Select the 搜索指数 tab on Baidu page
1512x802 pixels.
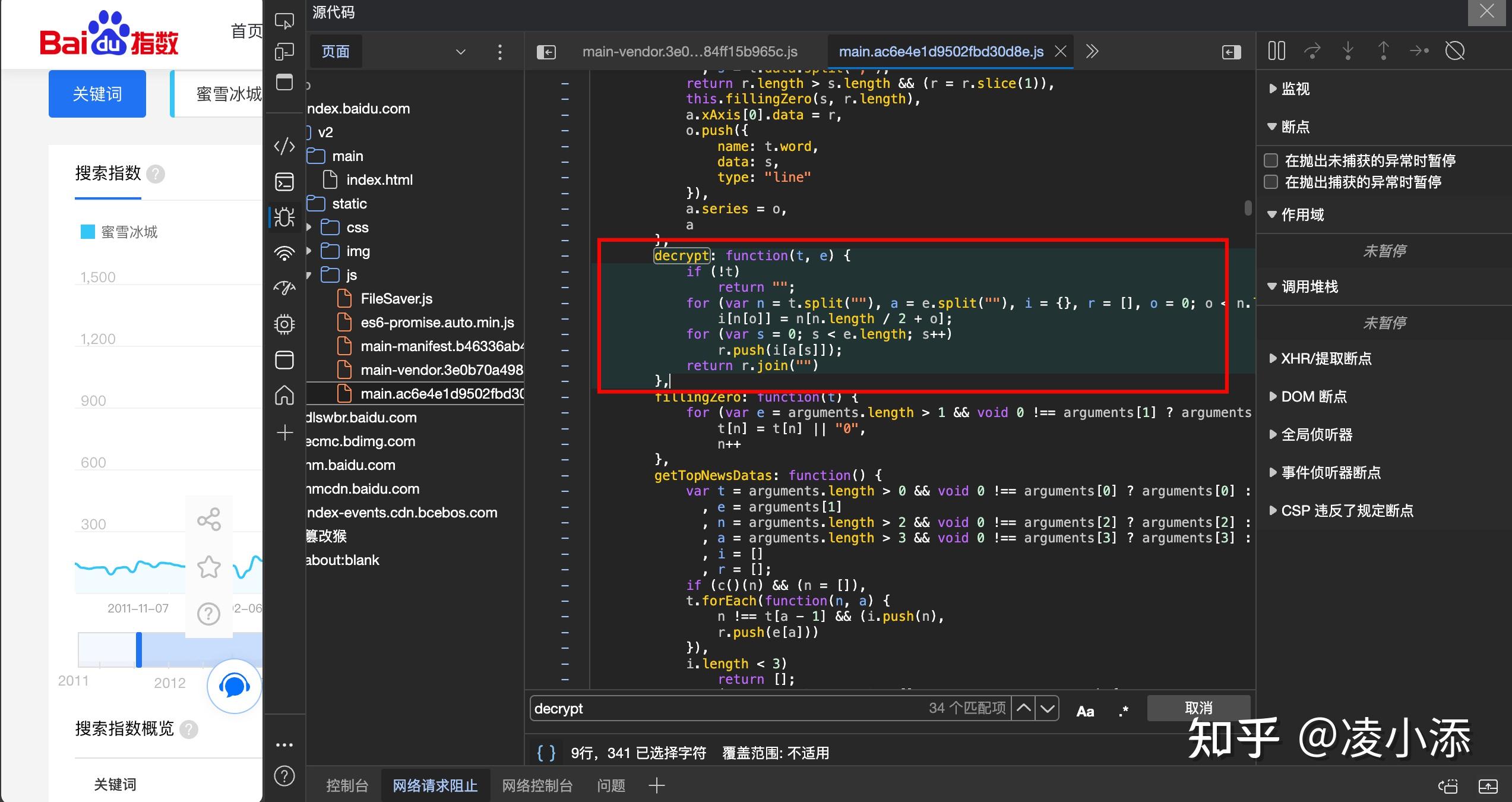click(x=108, y=173)
